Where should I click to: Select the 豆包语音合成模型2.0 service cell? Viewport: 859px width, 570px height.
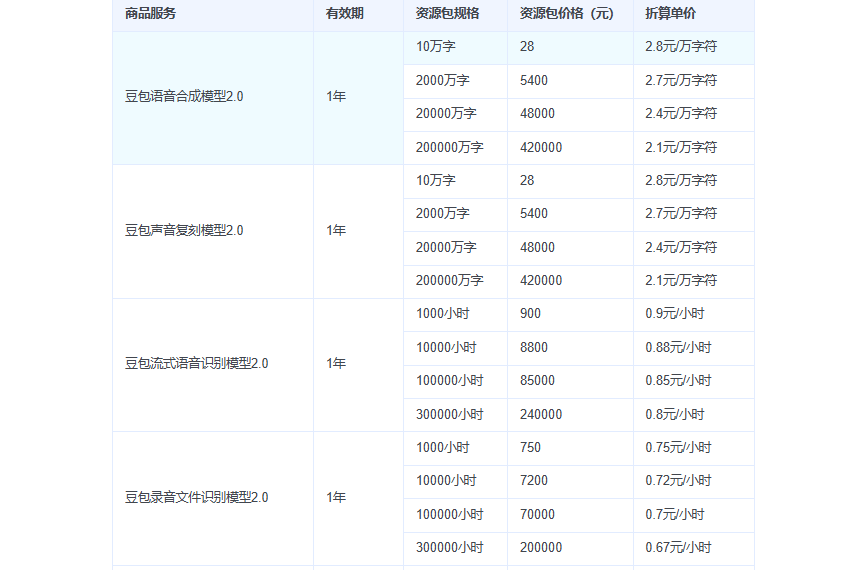pos(213,97)
